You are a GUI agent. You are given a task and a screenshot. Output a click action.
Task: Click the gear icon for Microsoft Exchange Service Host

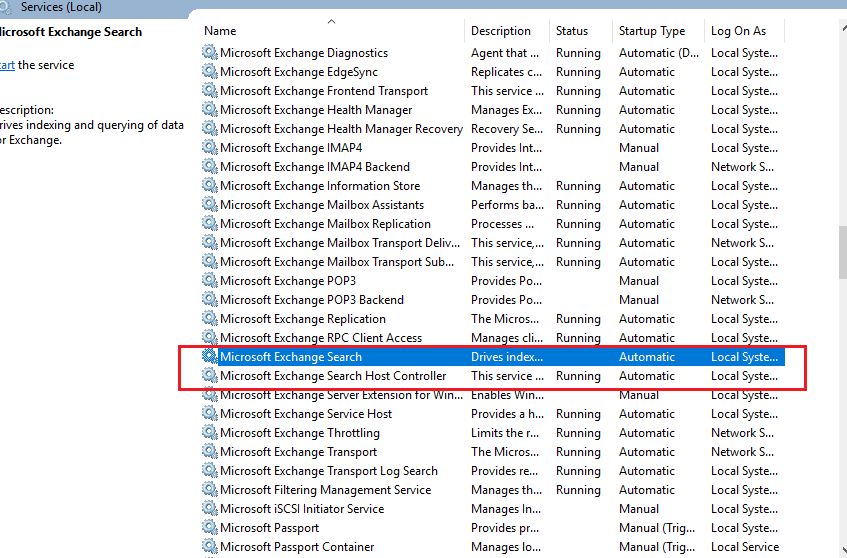click(x=210, y=413)
